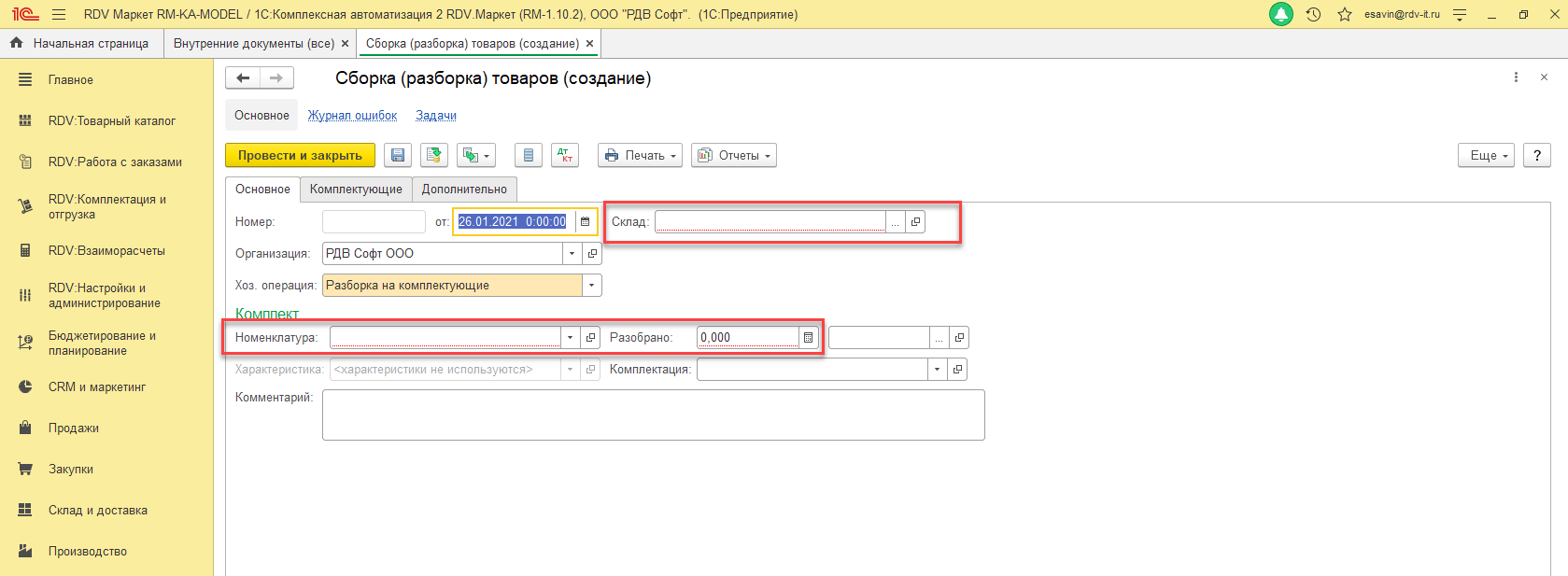Select the Основное form tab
Screen dimensions: 1568x576
click(x=262, y=190)
